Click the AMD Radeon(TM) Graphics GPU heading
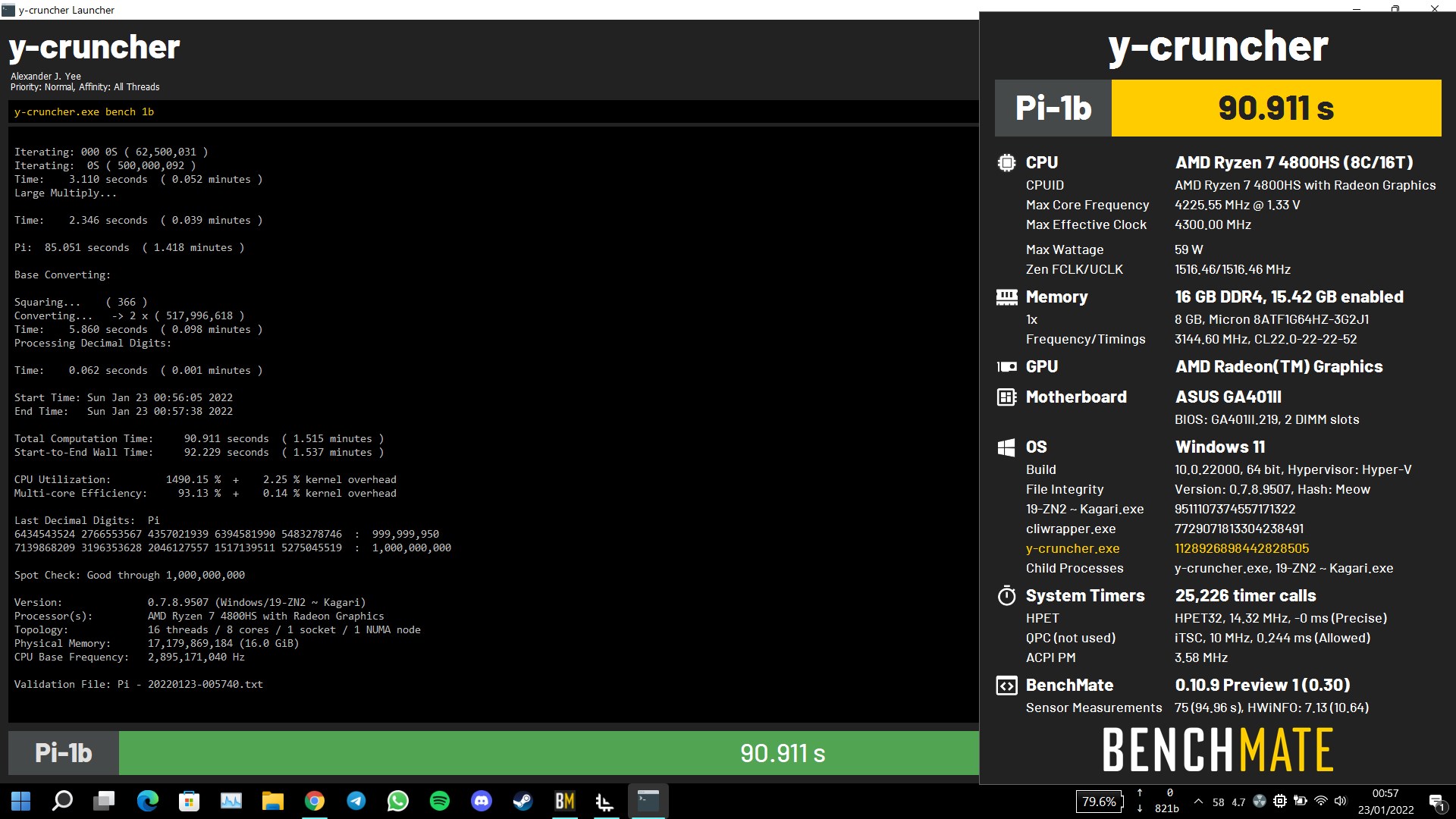 [x=1279, y=366]
